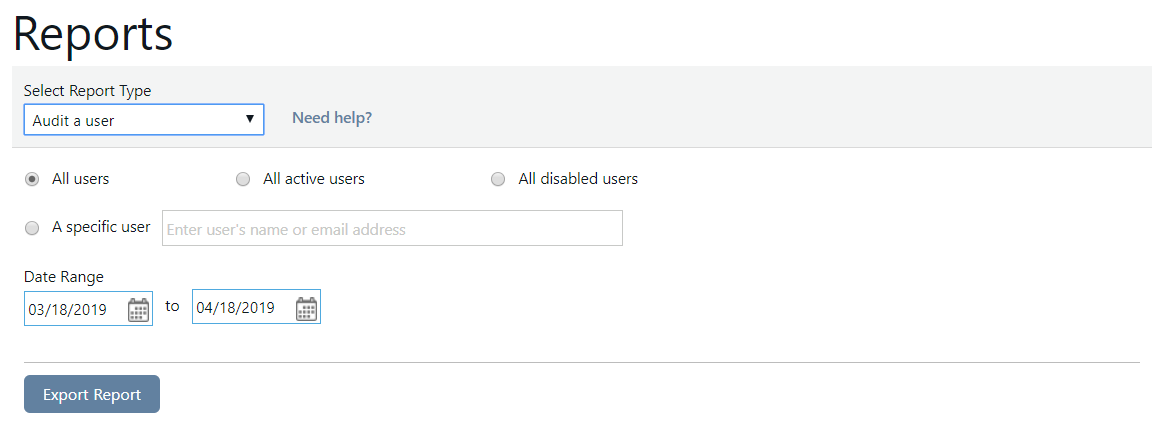
Task: Click the dropdown arrow beside Audit a user
Action: (250, 118)
